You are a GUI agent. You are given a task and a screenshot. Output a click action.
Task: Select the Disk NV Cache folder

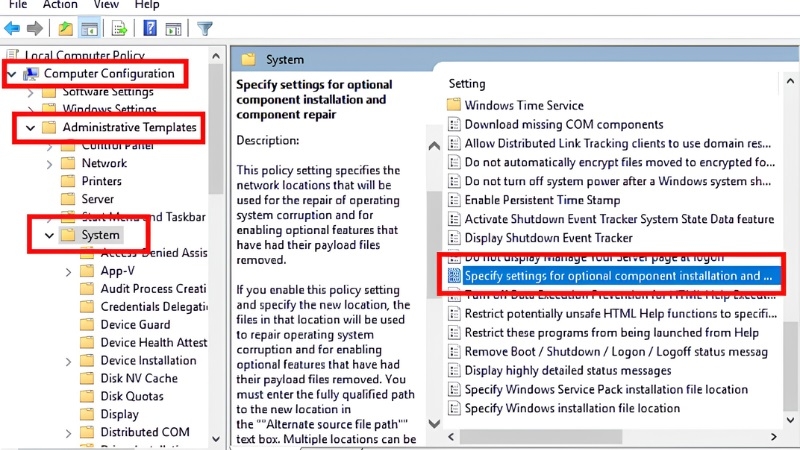pos(139,378)
